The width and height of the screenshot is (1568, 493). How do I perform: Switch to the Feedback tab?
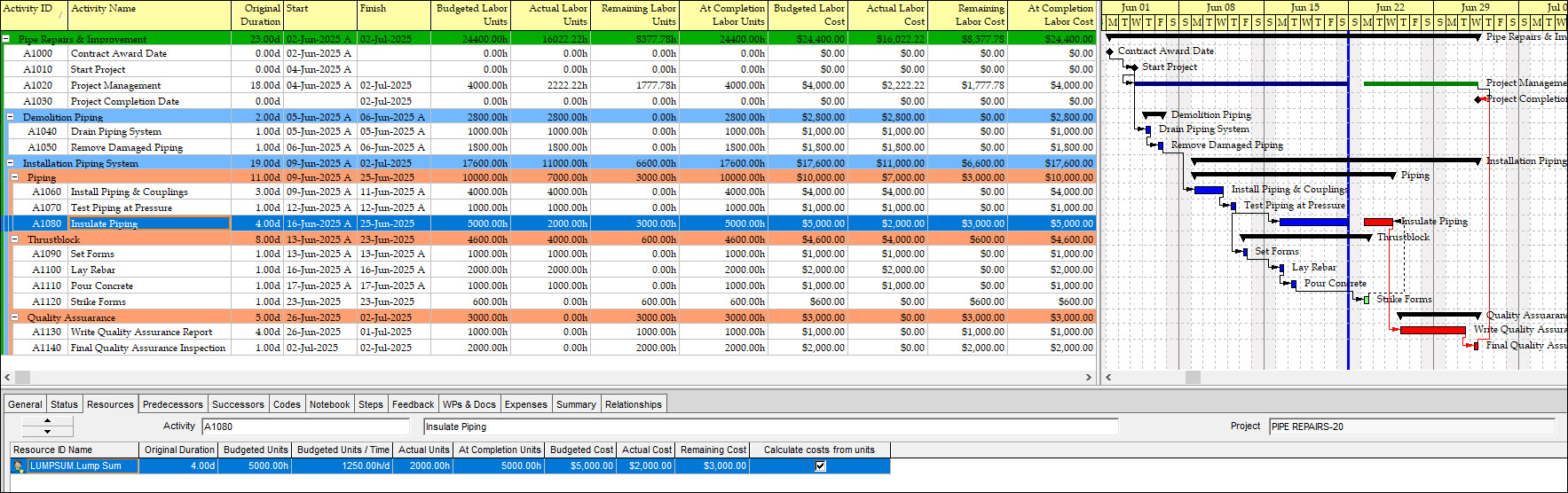pos(414,404)
